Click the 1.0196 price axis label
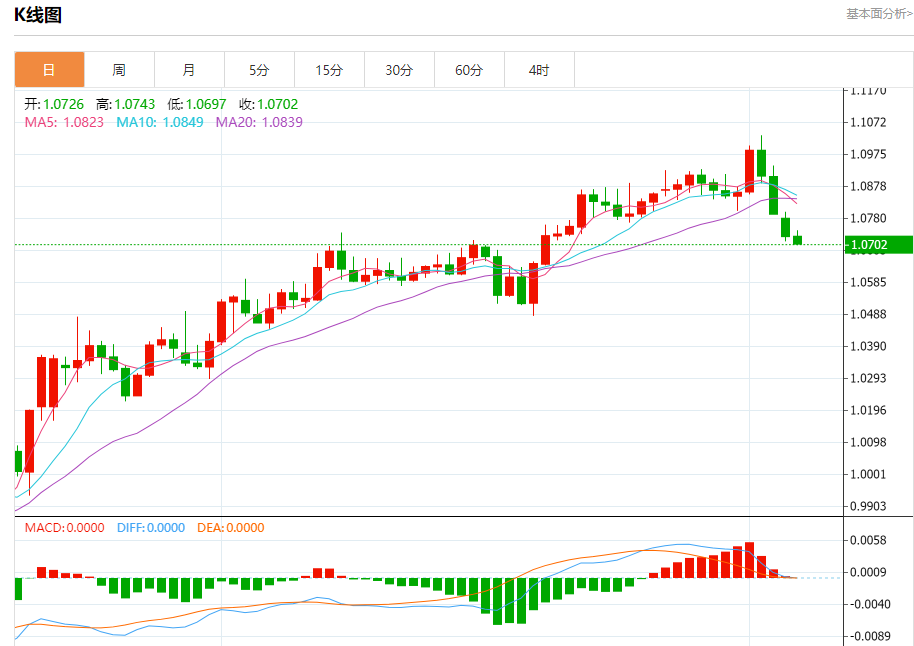Viewport: 914px width, 646px height. point(868,410)
